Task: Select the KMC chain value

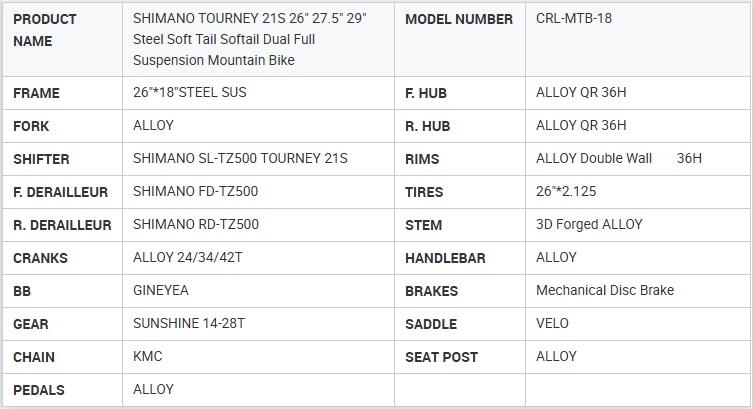Action: 148,357
